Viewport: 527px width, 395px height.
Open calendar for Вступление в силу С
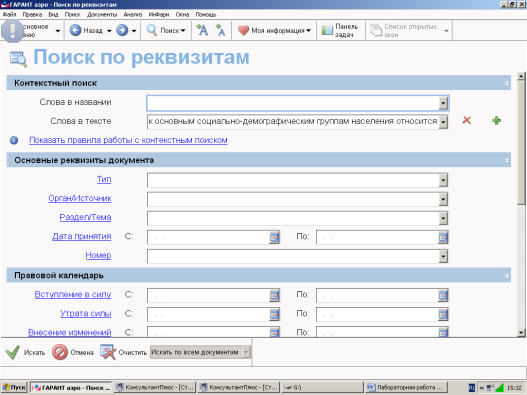(274, 295)
